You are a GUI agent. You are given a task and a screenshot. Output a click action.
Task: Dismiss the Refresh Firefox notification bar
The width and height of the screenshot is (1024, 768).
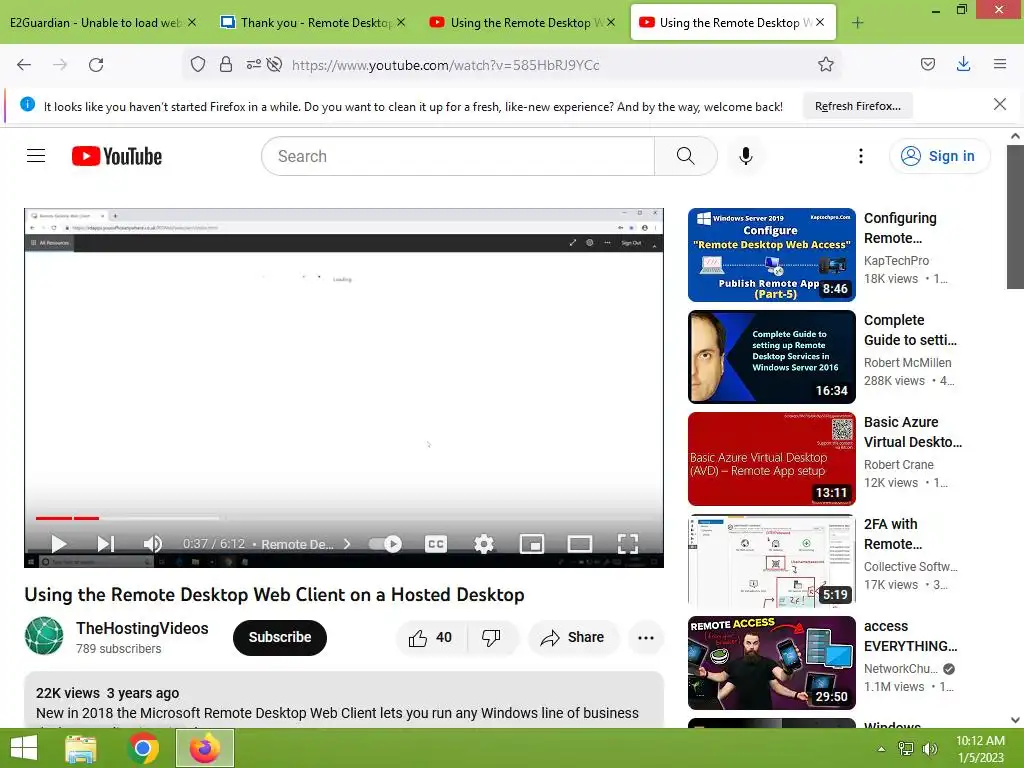(1000, 104)
